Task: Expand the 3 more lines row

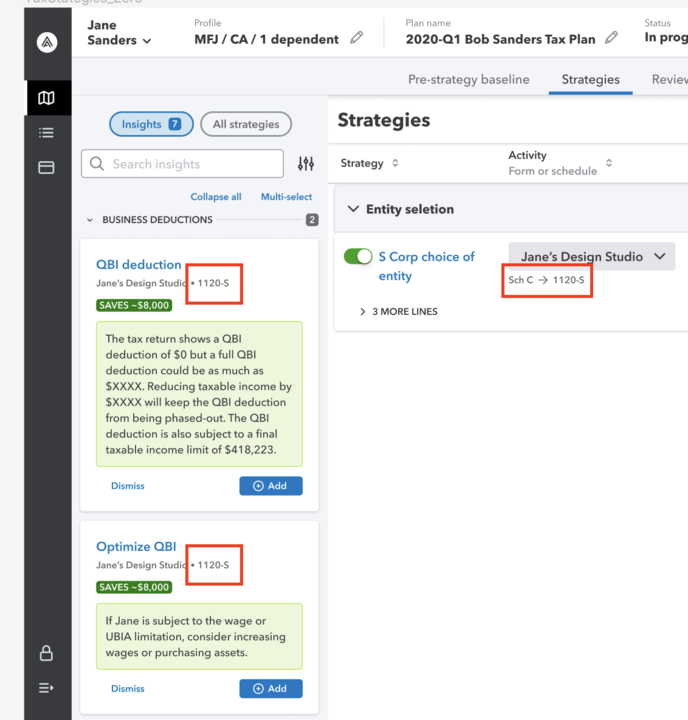Action: [399, 312]
